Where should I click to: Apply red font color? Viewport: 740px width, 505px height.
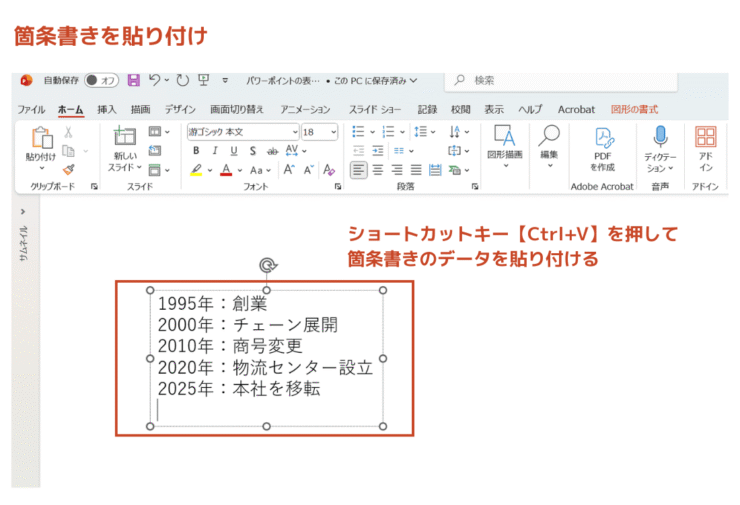point(226,170)
